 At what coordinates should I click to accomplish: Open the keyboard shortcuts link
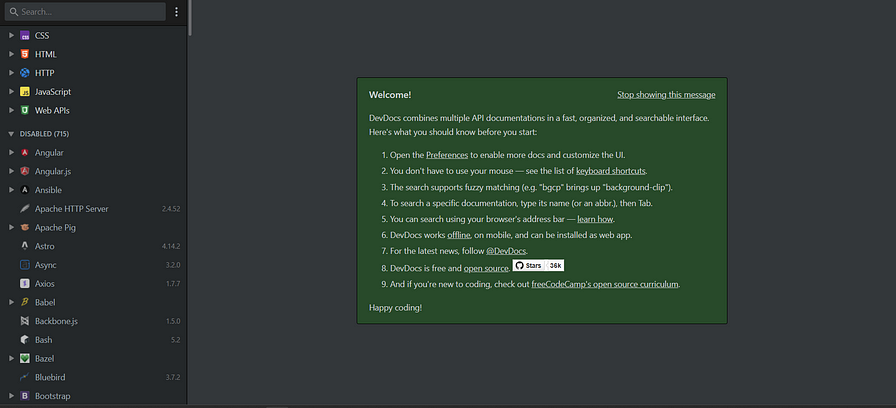click(611, 171)
